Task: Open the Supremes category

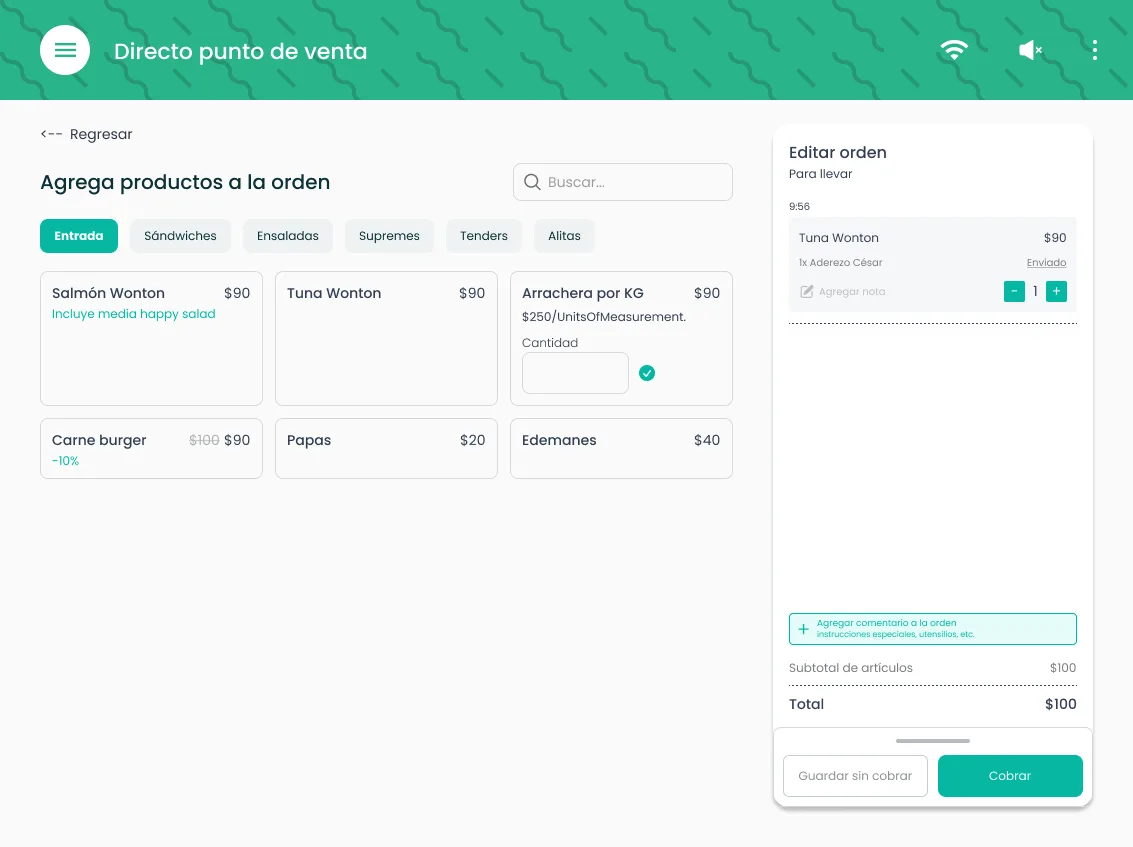Action: [389, 236]
